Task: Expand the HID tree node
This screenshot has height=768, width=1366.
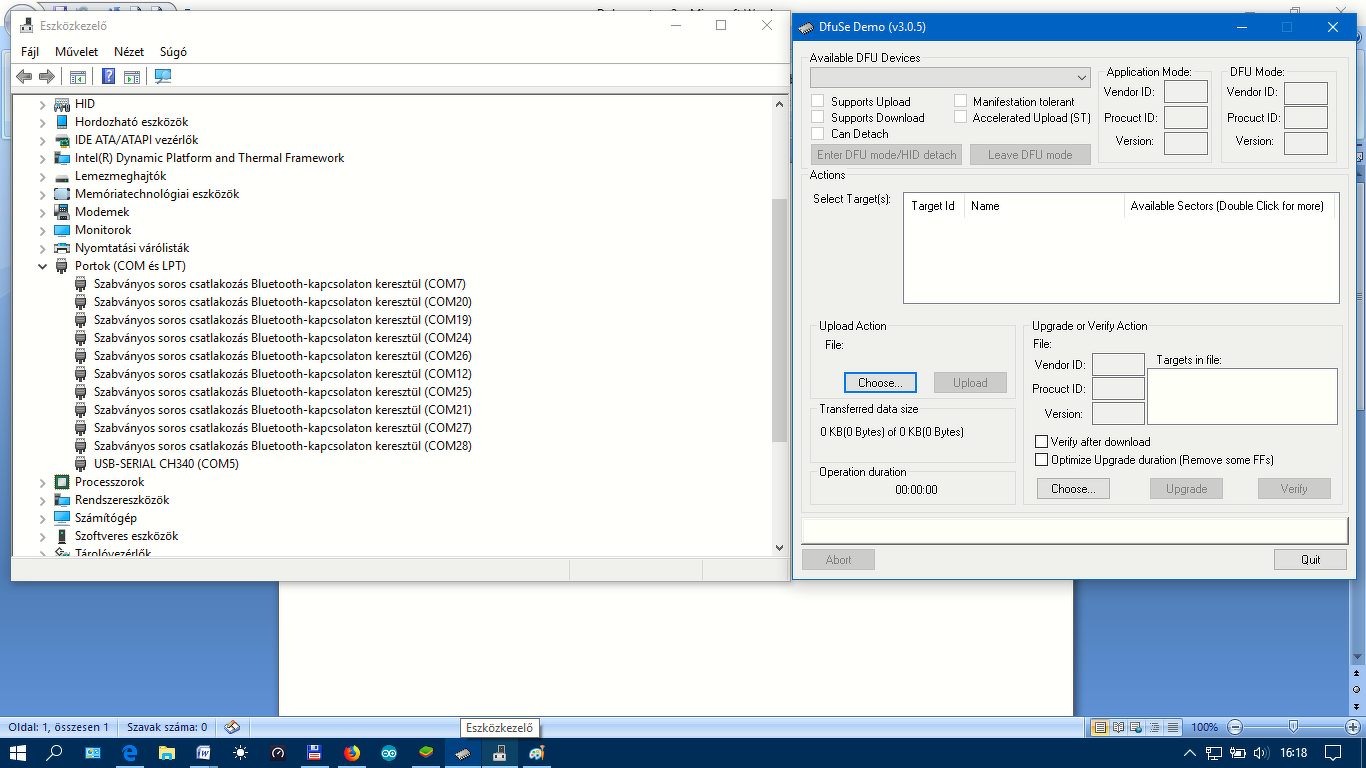Action: [42, 104]
